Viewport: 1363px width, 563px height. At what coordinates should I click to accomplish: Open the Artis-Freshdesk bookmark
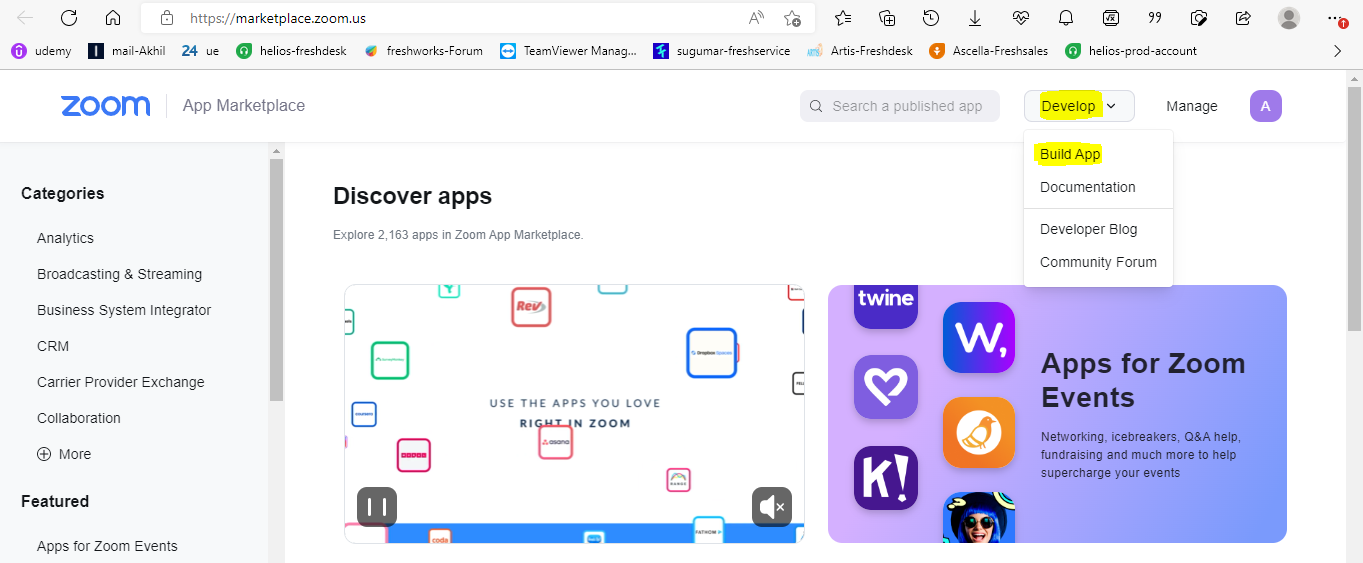pos(859,51)
